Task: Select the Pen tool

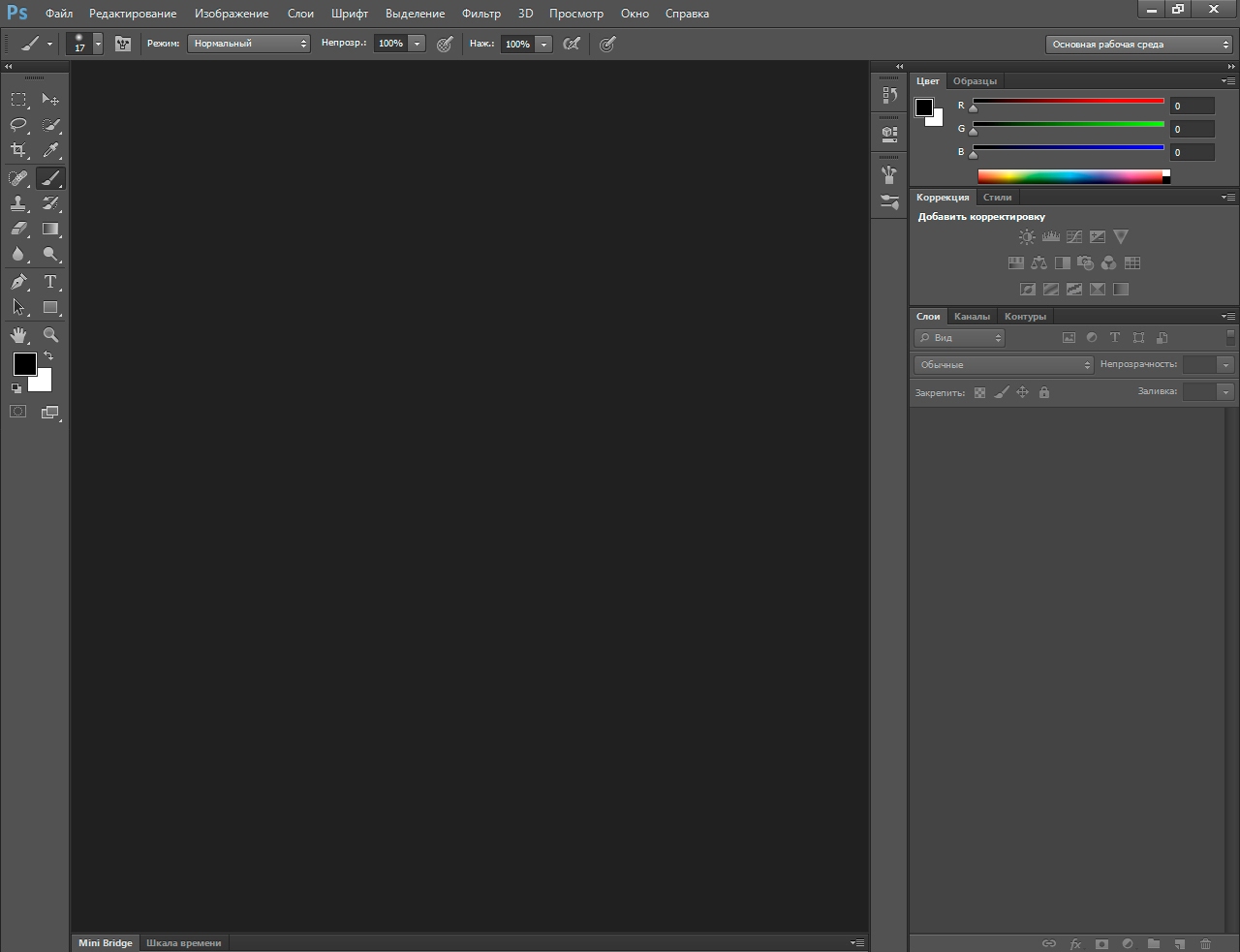Action: click(x=18, y=282)
